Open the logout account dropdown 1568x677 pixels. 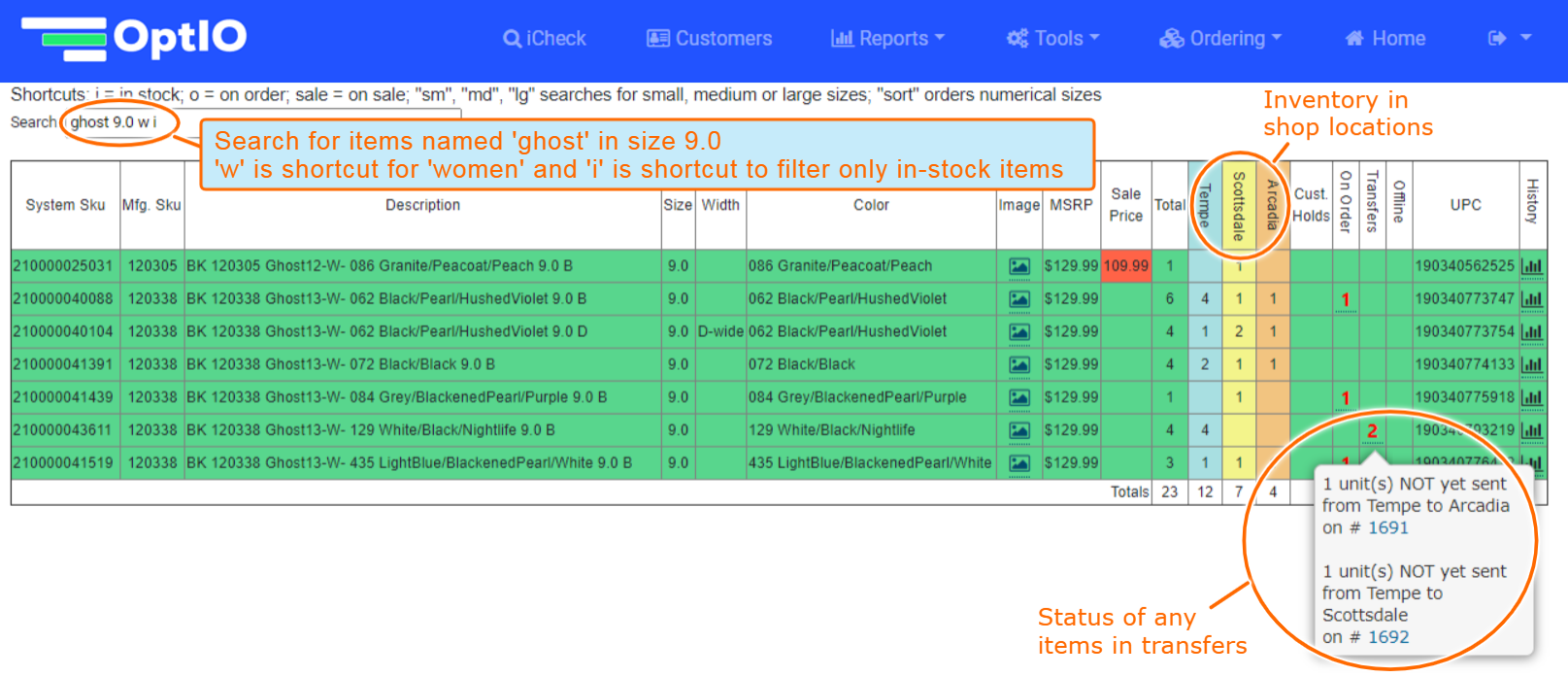(1510, 39)
